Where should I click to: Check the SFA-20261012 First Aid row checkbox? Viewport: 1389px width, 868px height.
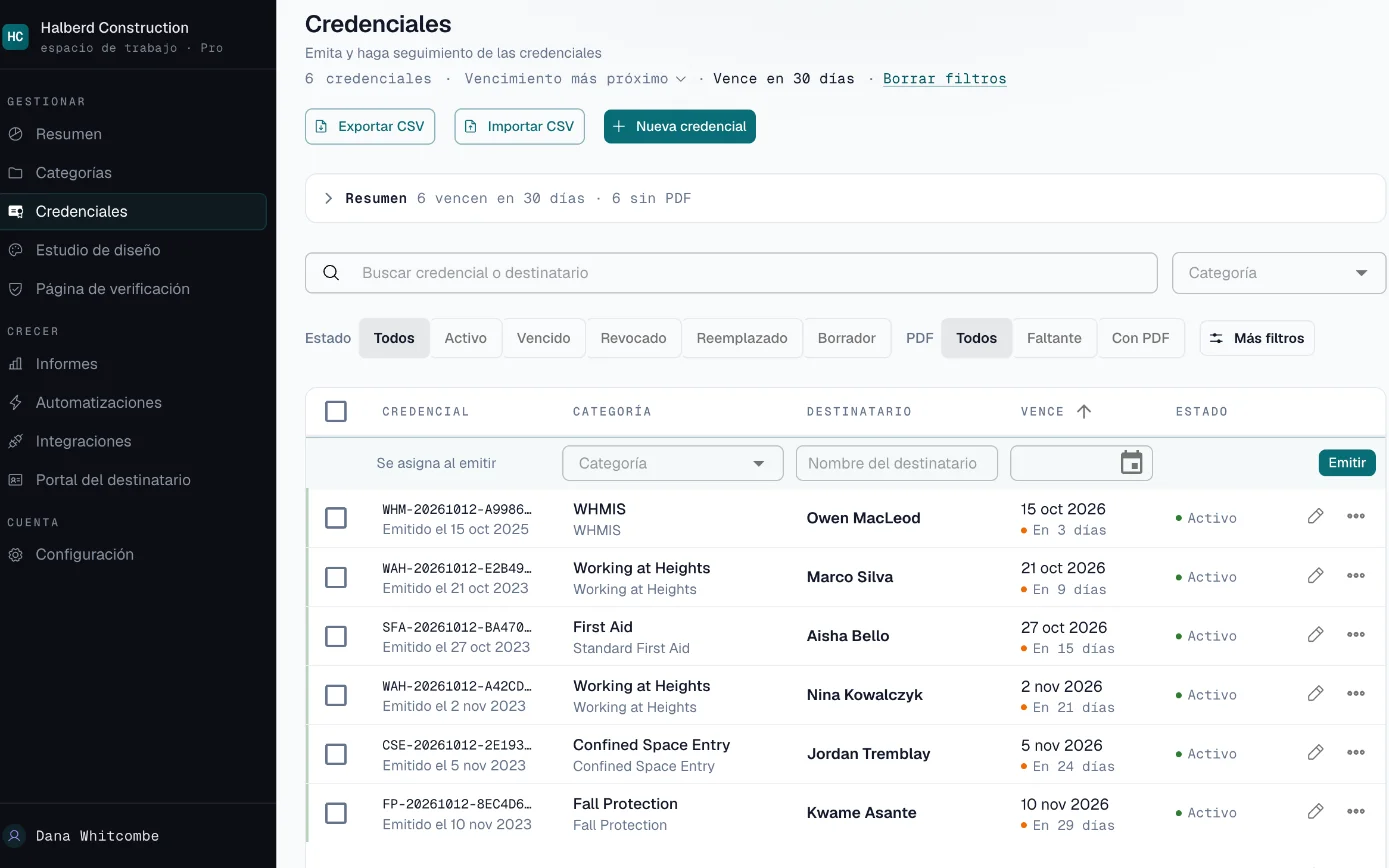pos(336,636)
